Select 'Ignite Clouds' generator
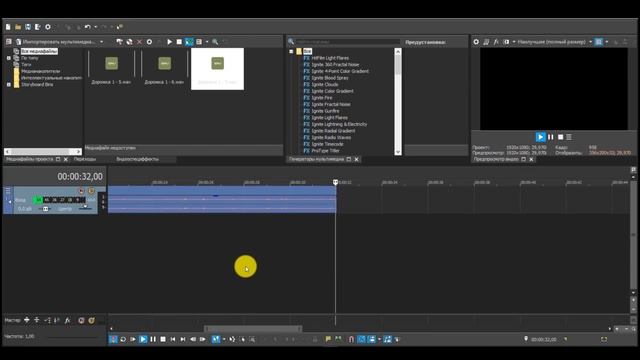This screenshot has width=640, height=360. coord(324,84)
